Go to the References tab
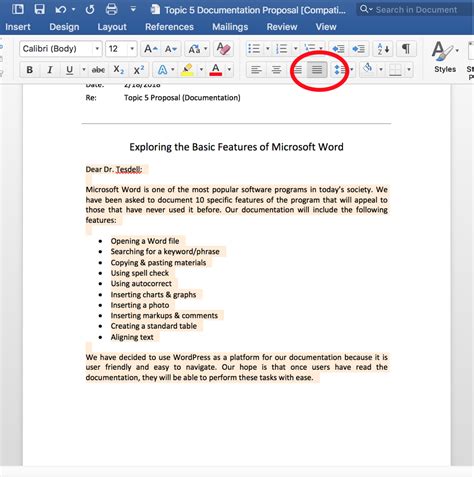474x477 pixels. 169,27
